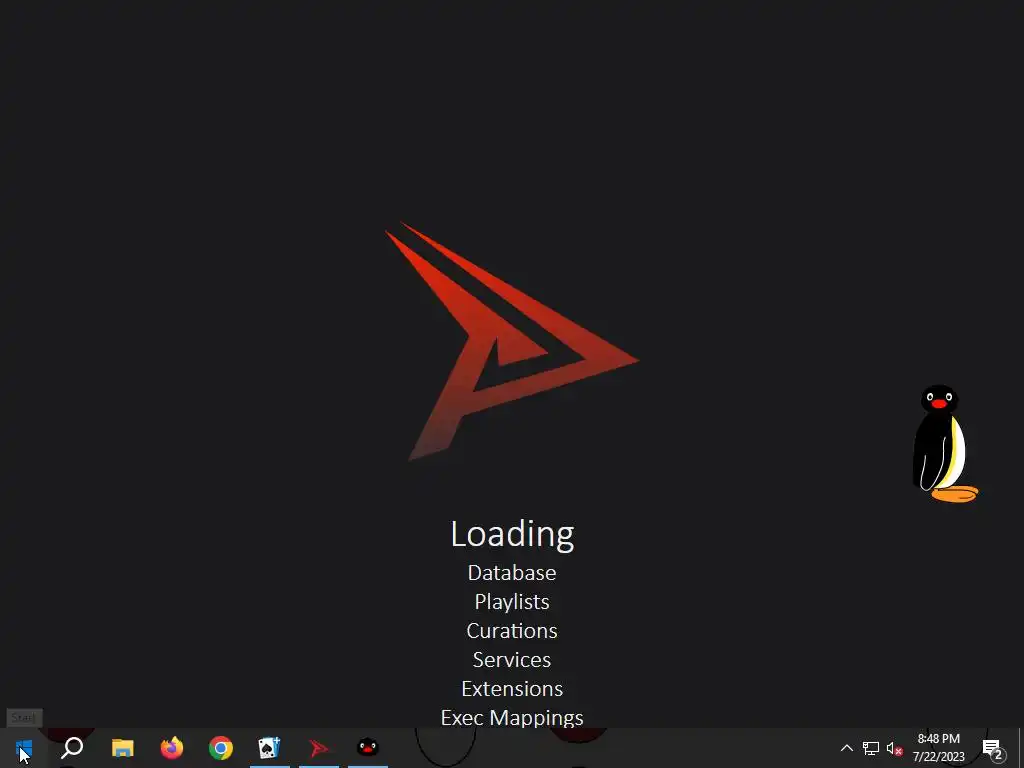Open the Windows Start menu
Image resolution: width=1024 pixels, height=768 pixels.
(24, 748)
